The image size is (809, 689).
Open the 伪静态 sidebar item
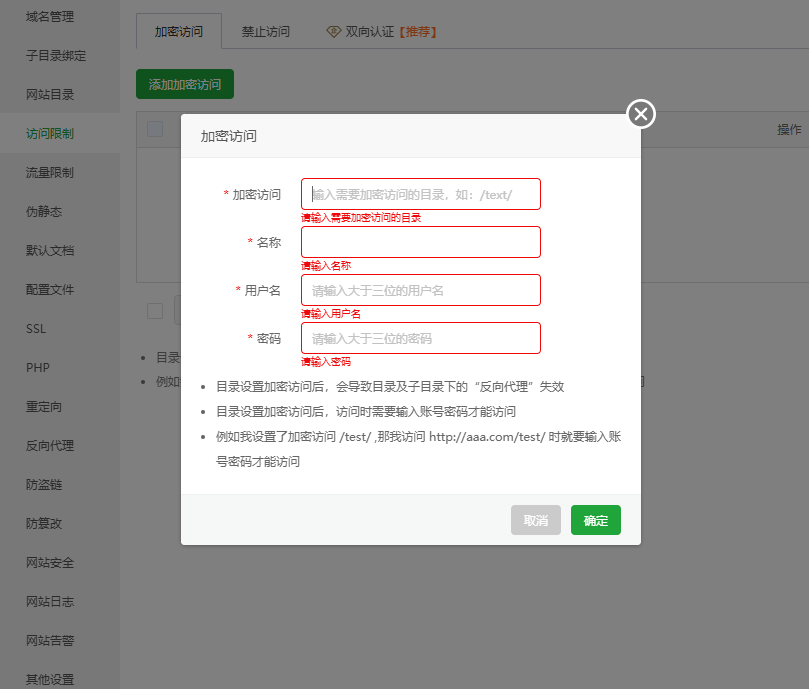point(44,212)
